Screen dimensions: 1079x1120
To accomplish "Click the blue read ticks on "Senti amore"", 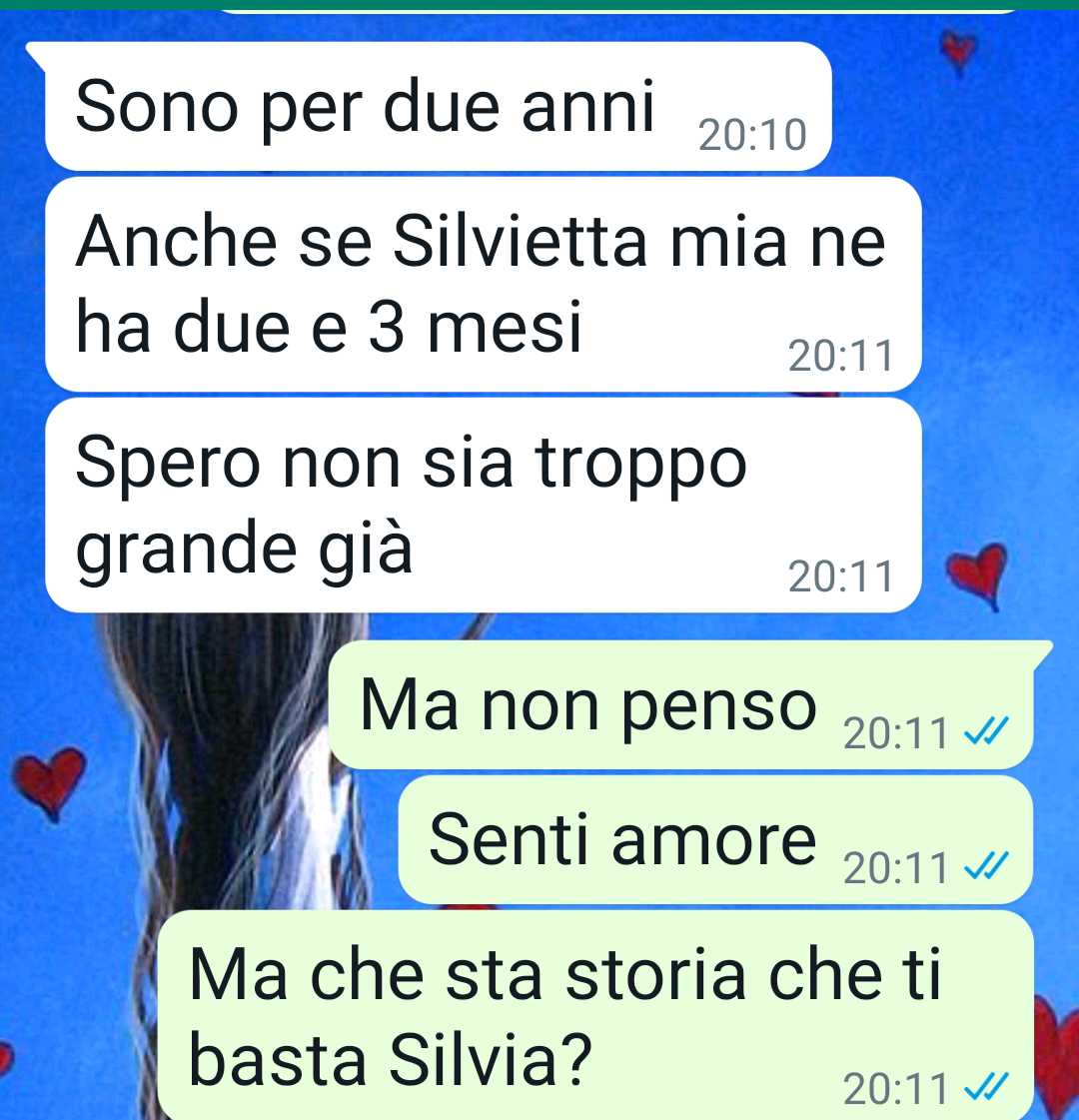I will (986, 864).
